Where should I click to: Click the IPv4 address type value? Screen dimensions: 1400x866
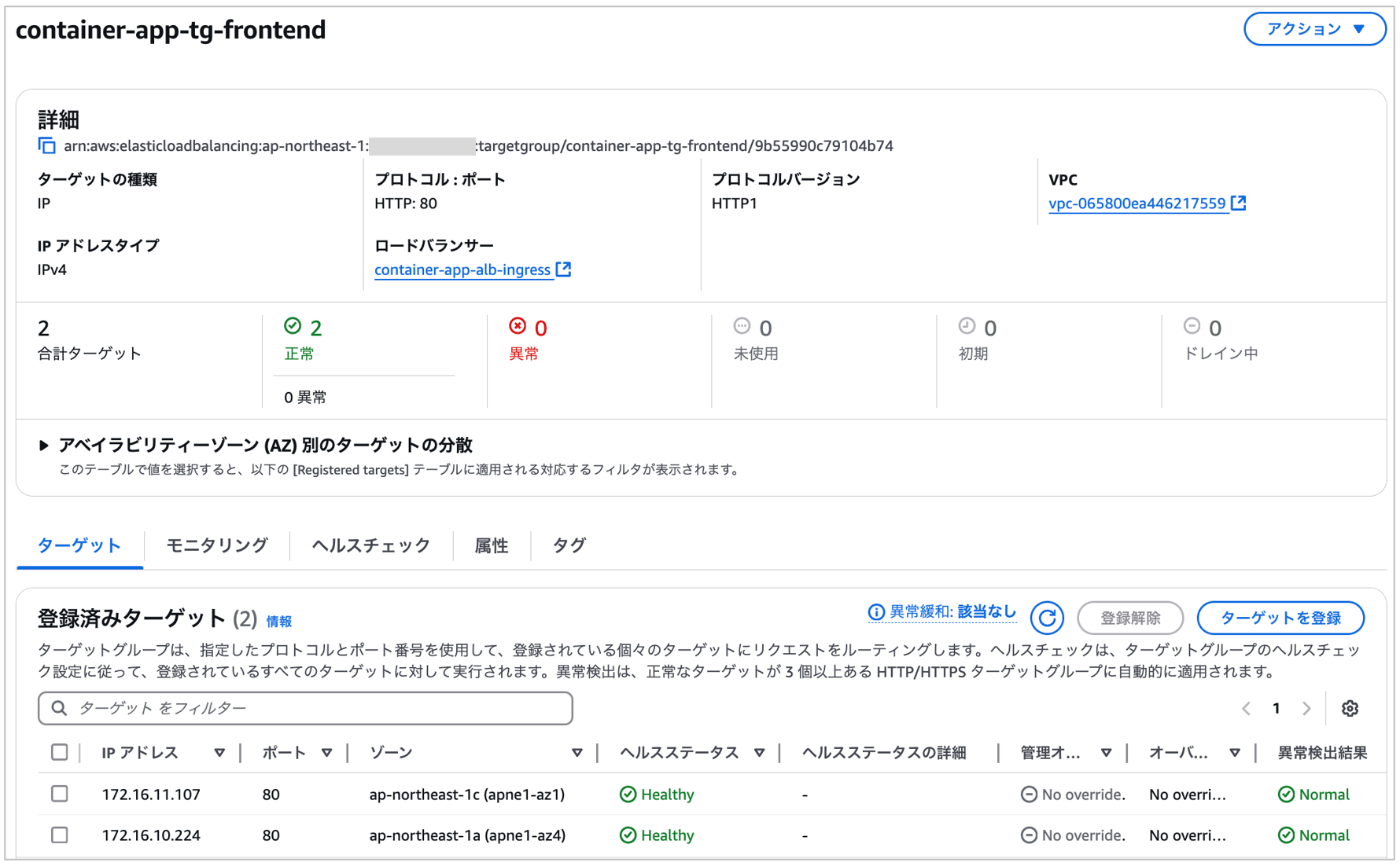click(x=51, y=269)
